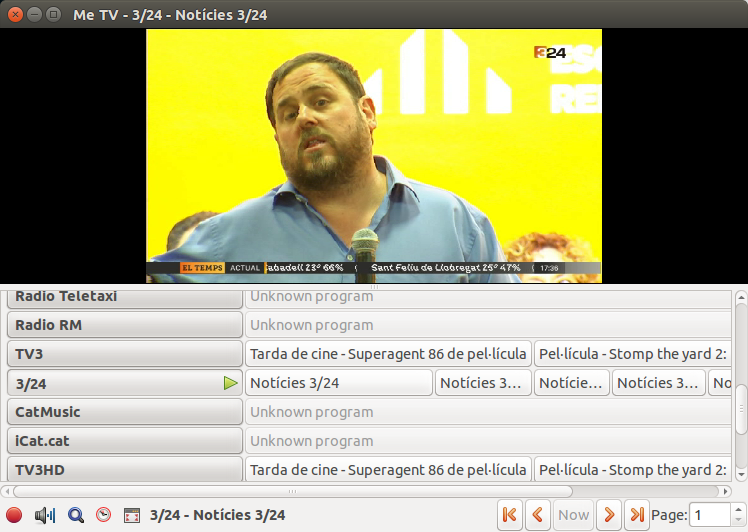Toggle the channel guide panel icon
This screenshot has height=532, width=748.
131,515
